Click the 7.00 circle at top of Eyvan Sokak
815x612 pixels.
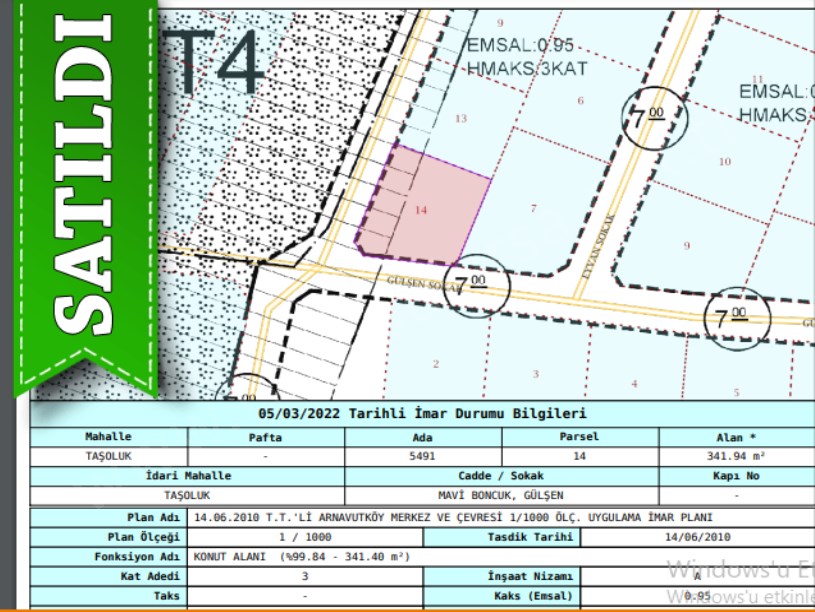pos(653,115)
